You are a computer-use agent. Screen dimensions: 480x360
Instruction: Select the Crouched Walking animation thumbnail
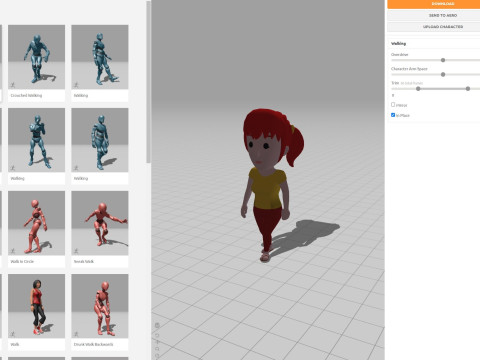click(36, 57)
